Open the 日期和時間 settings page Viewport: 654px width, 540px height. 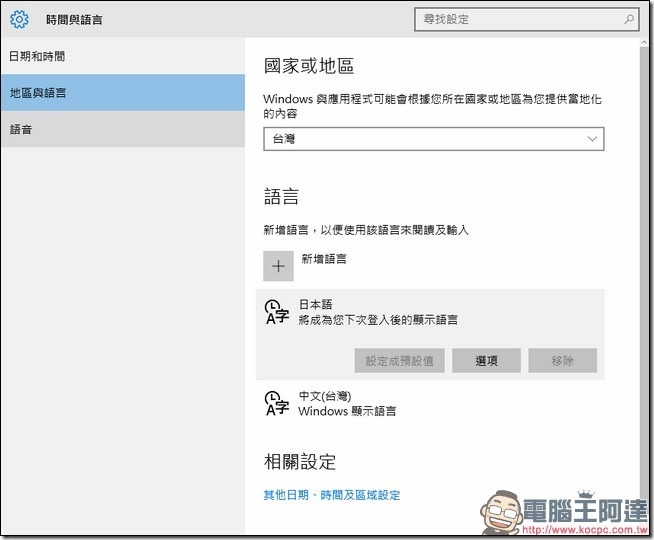[x=123, y=56]
